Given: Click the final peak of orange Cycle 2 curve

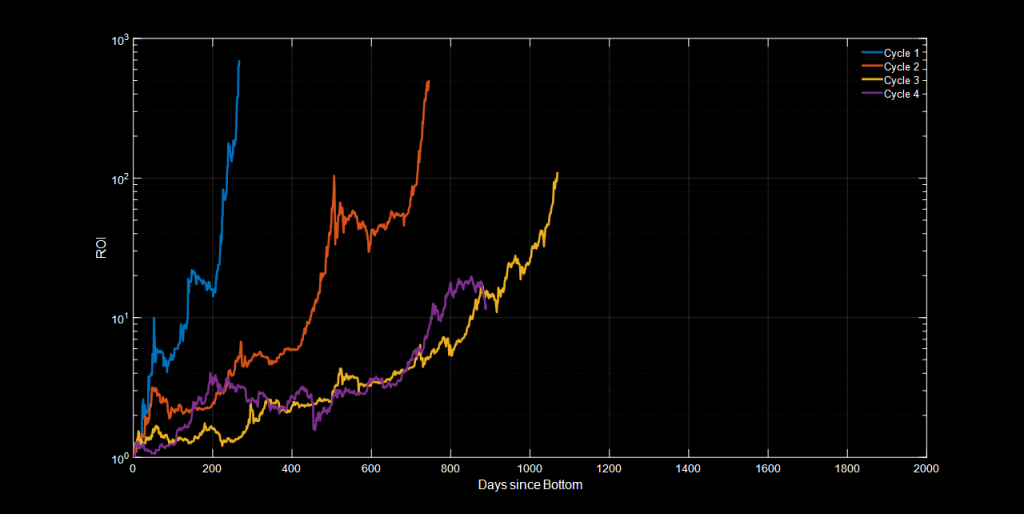Looking at the screenshot, I should coord(429,81).
